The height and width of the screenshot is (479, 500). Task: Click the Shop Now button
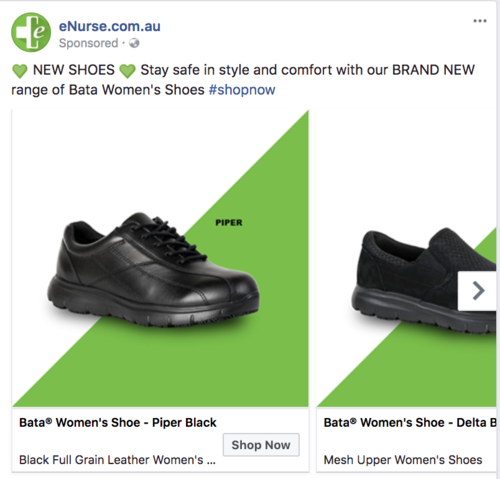coord(261,445)
